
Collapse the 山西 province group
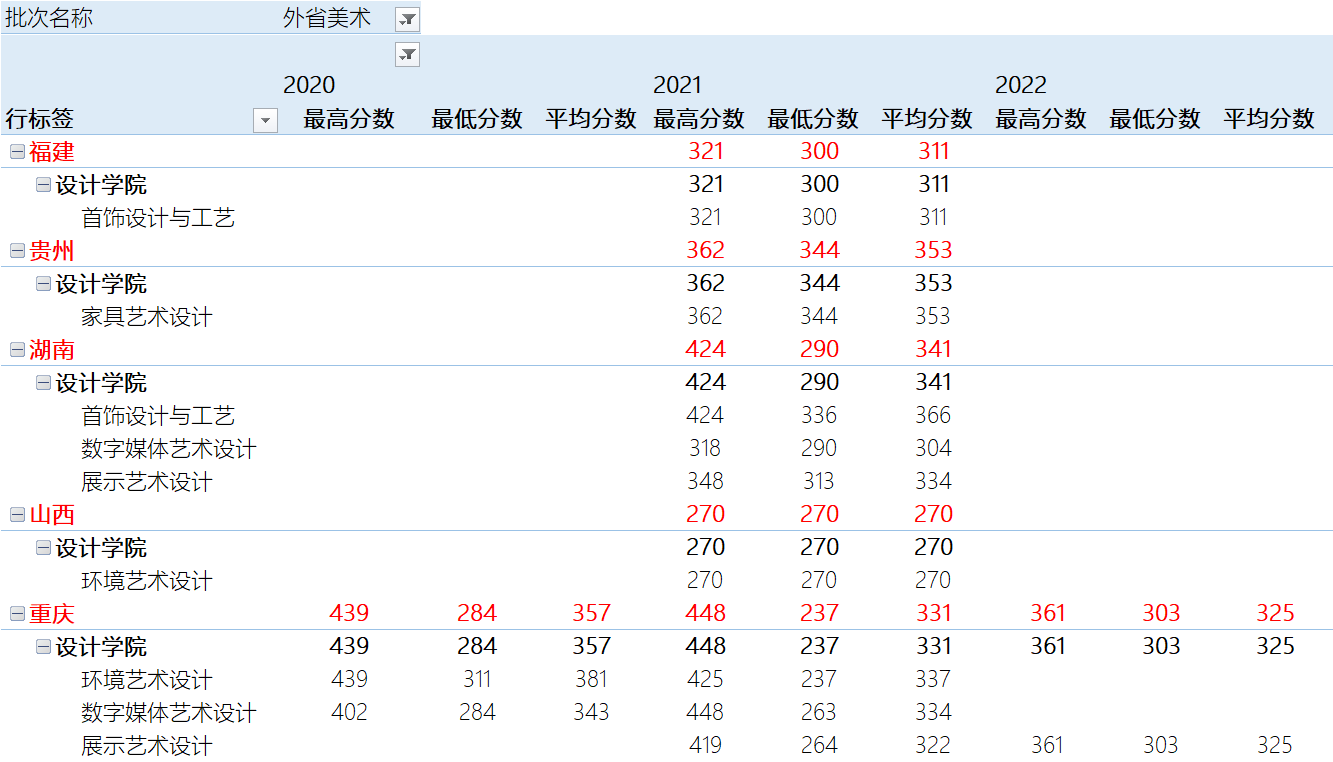(x=17, y=515)
